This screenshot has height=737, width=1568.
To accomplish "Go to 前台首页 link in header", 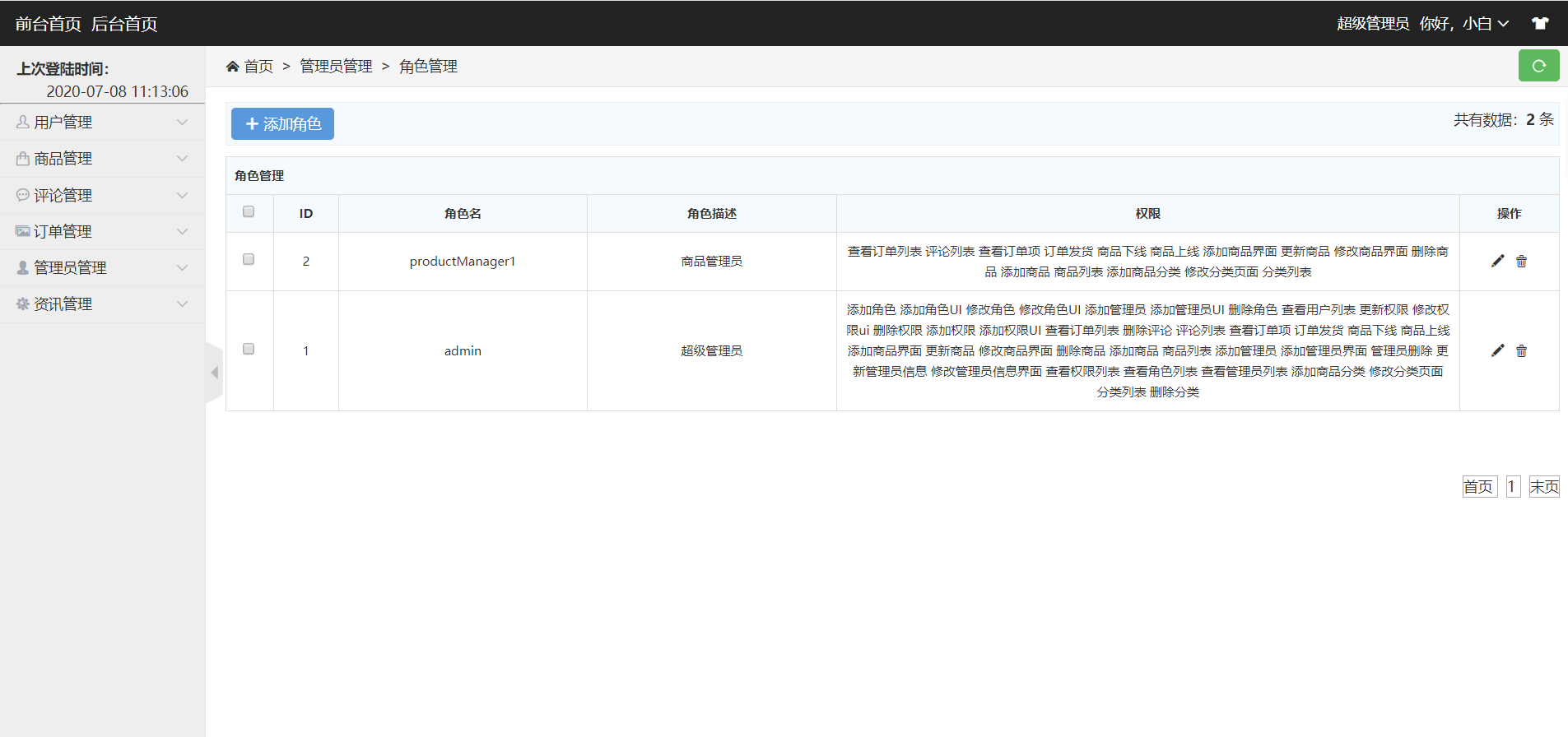I will pos(49,24).
